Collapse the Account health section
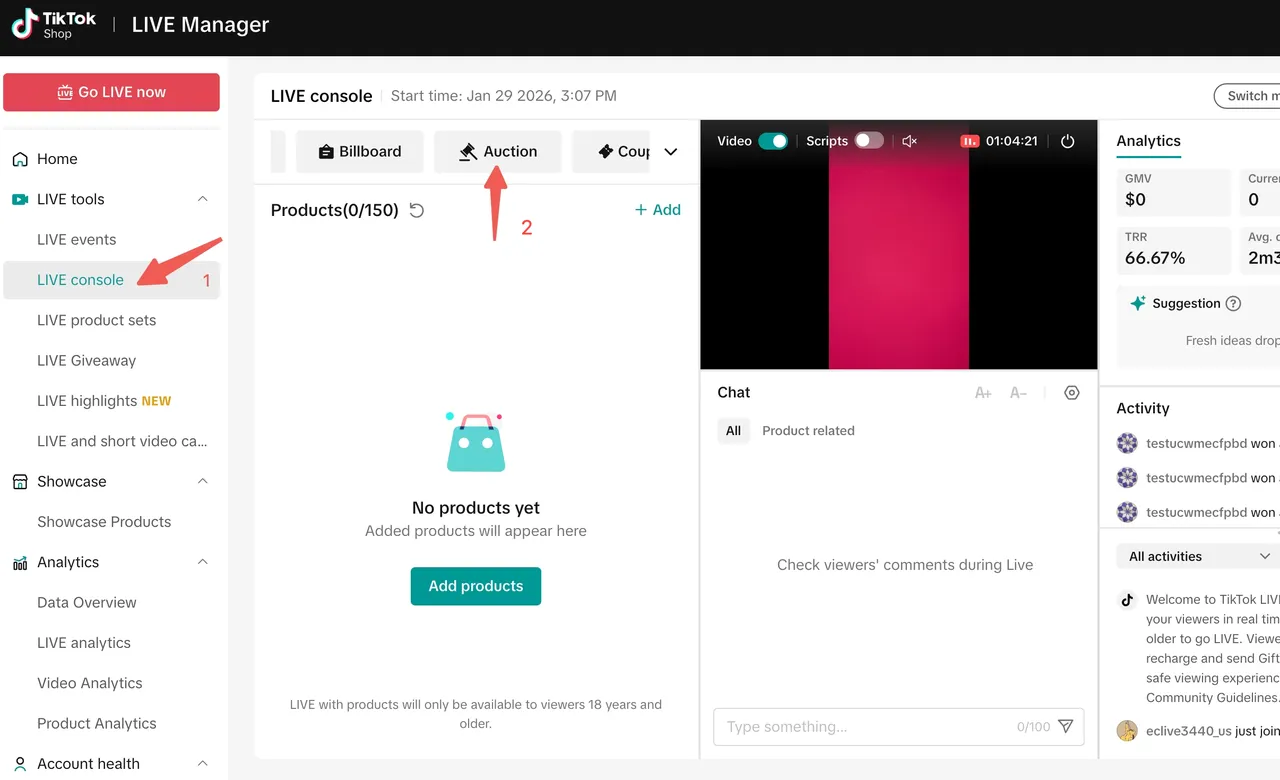1280x780 pixels. point(203,763)
